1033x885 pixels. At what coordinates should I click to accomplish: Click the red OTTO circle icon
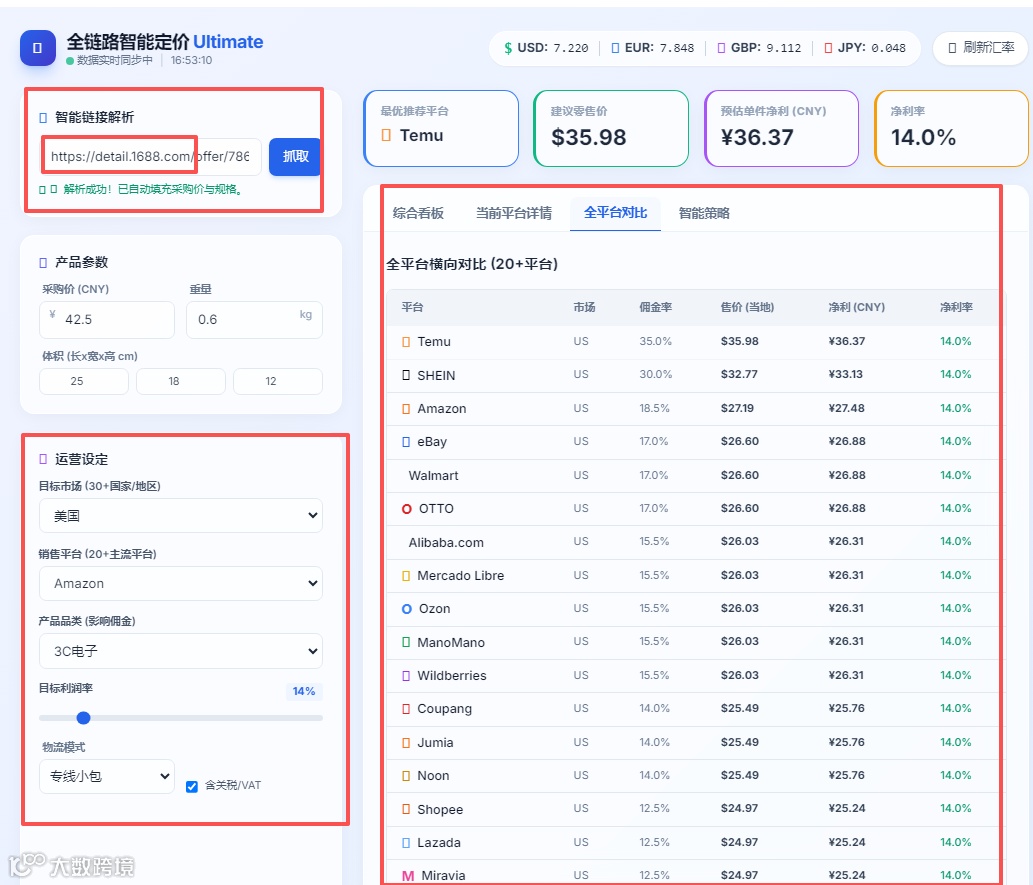point(406,509)
